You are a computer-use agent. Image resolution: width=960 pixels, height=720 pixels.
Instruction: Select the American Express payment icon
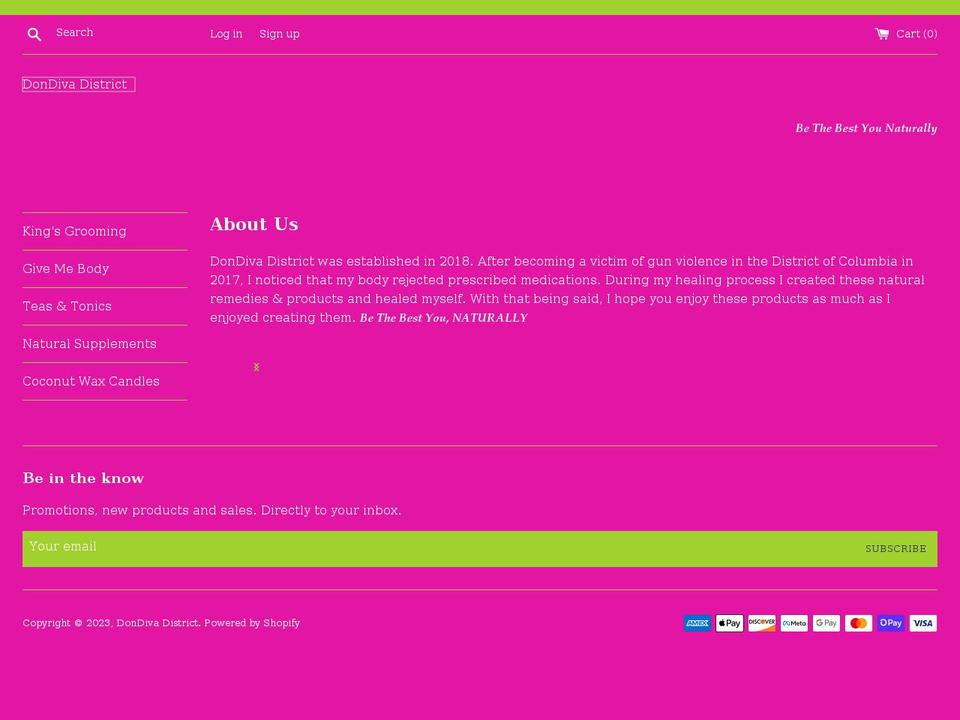(697, 623)
